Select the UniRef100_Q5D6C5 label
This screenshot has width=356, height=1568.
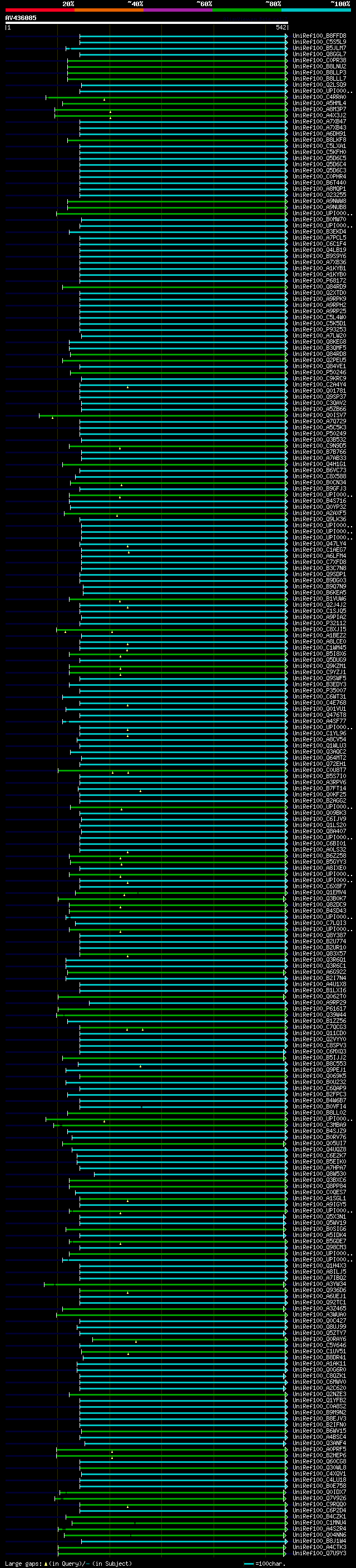pos(319,159)
